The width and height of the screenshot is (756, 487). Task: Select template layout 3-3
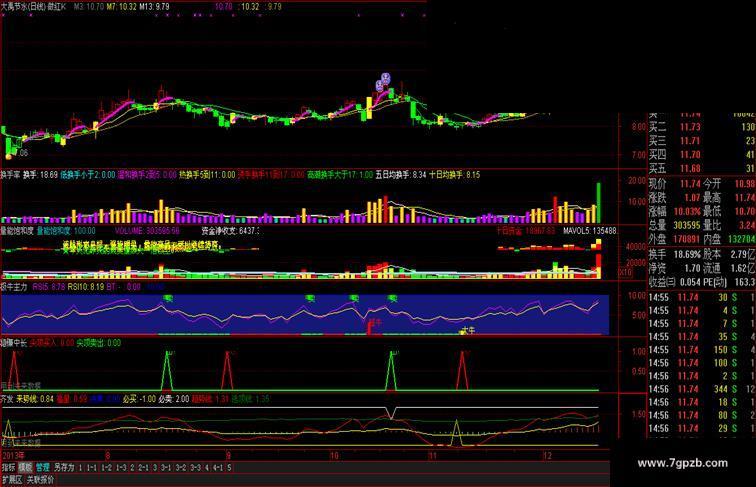[x=195, y=468]
